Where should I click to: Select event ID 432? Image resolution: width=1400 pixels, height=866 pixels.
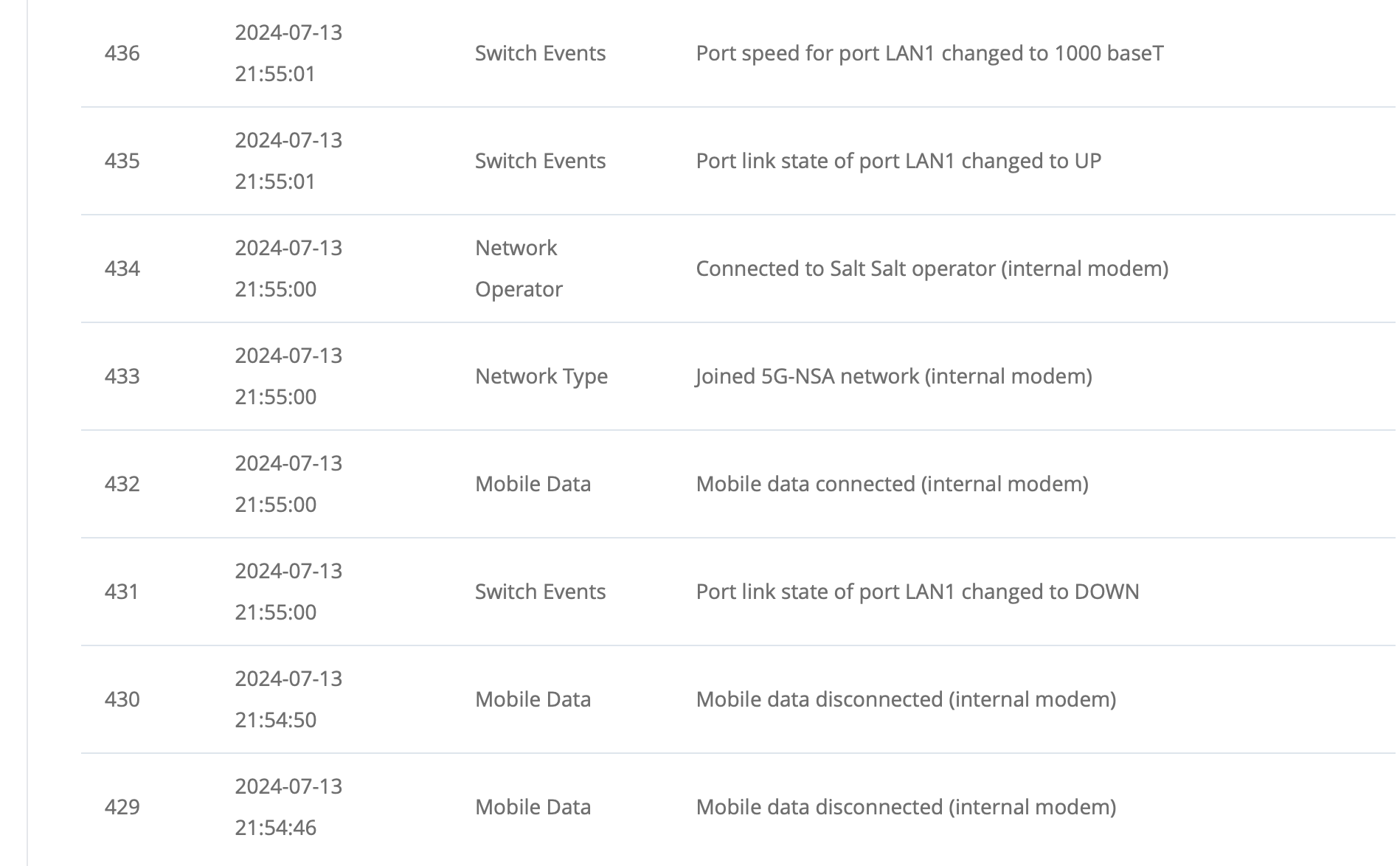122,484
